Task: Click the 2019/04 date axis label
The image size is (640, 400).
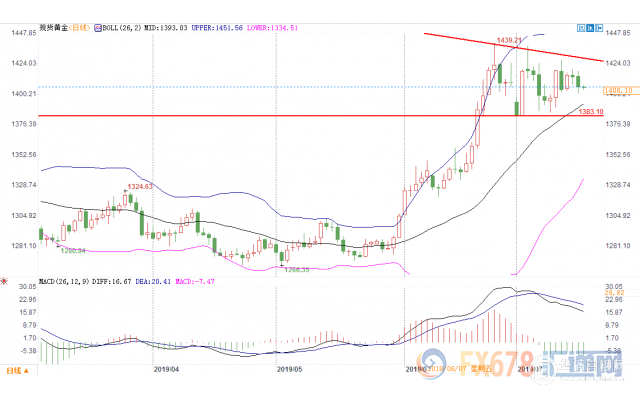Action: pos(166,369)
